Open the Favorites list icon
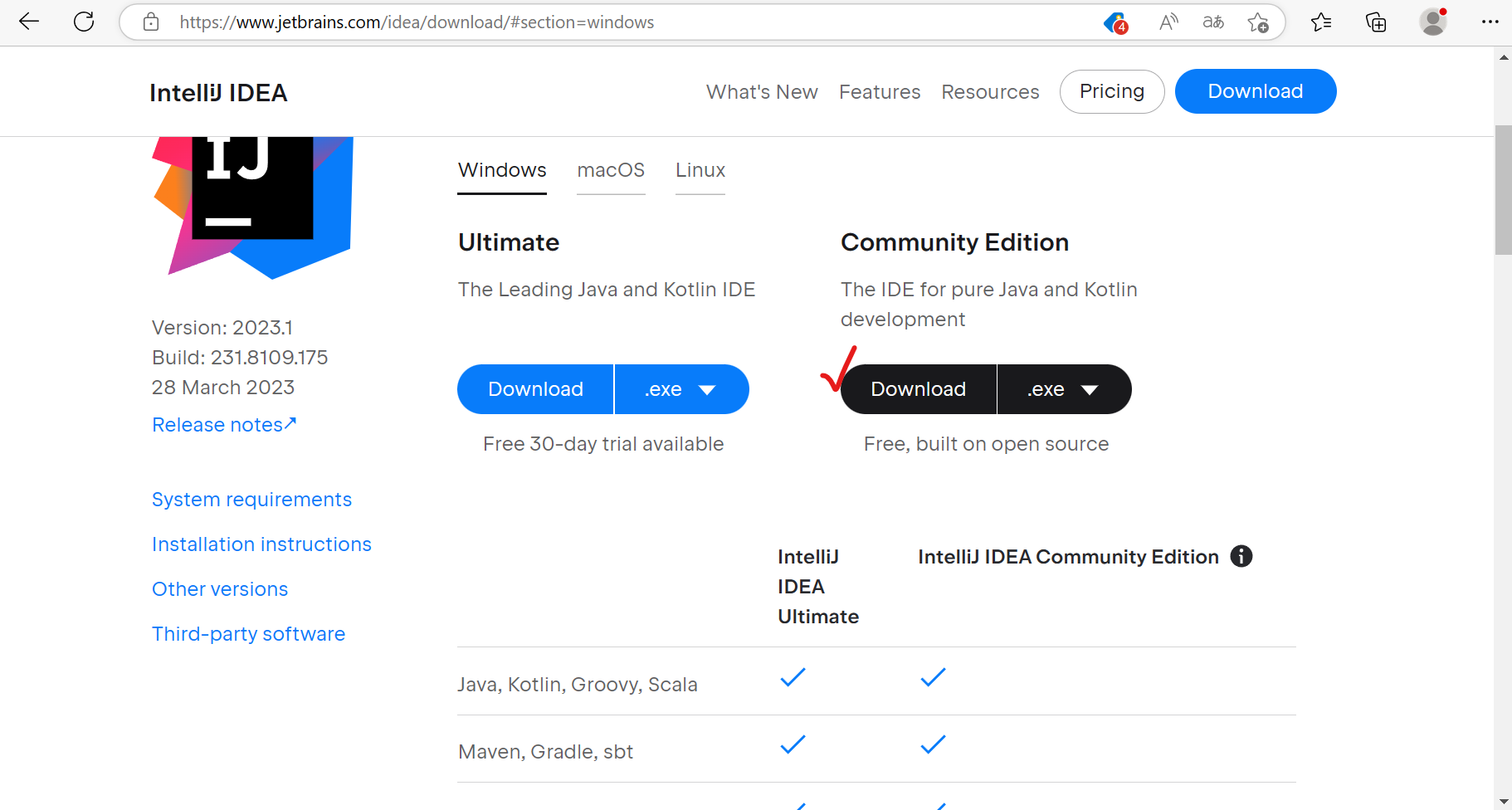Screen dimensions: 1512x810 pos(1321,22)
